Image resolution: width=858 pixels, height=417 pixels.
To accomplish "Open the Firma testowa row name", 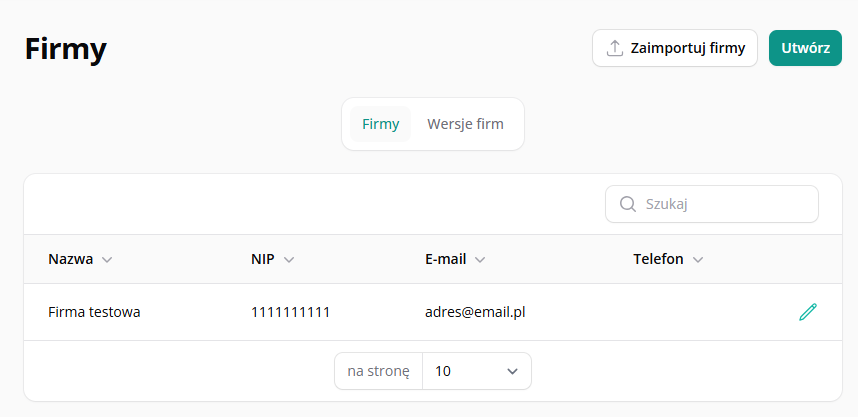I will click(94, 312).
